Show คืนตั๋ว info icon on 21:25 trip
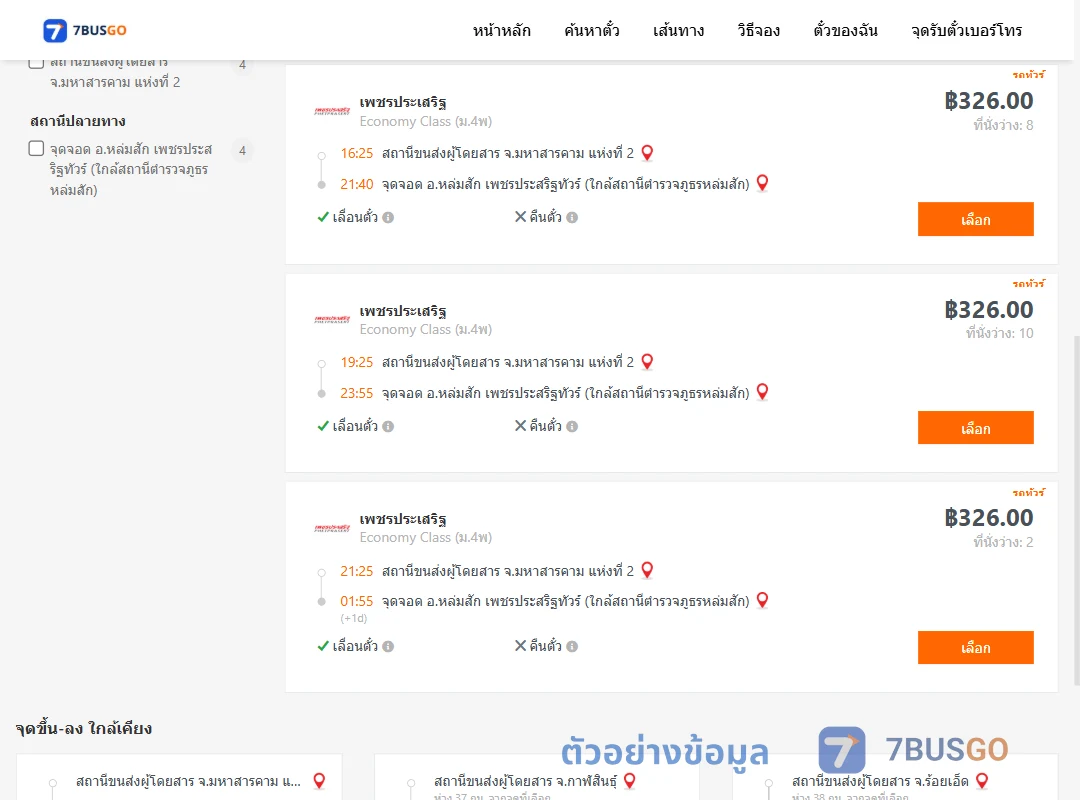This screenshot has width=1080, height=800. (x=572, y=646)
